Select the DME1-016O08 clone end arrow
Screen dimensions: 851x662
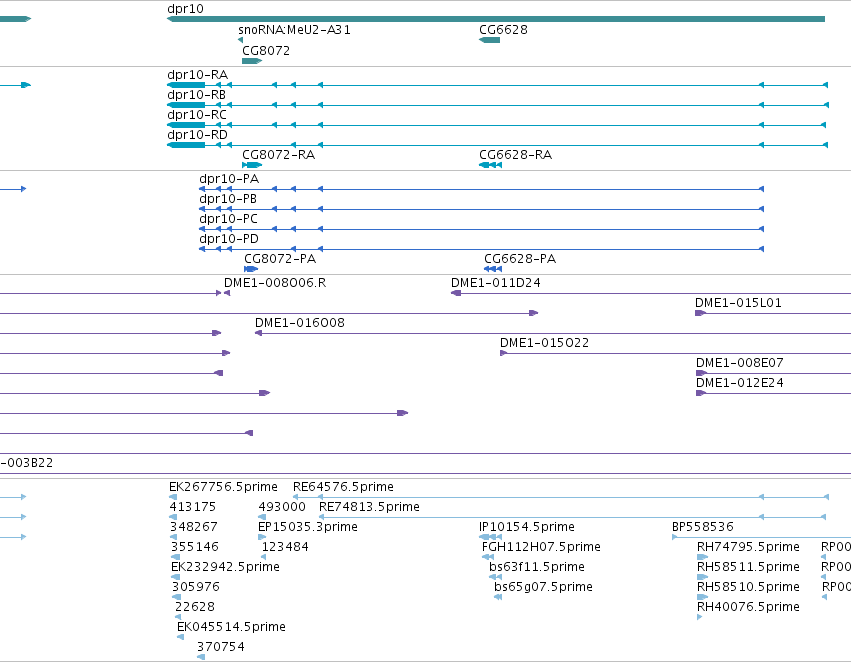259,333
